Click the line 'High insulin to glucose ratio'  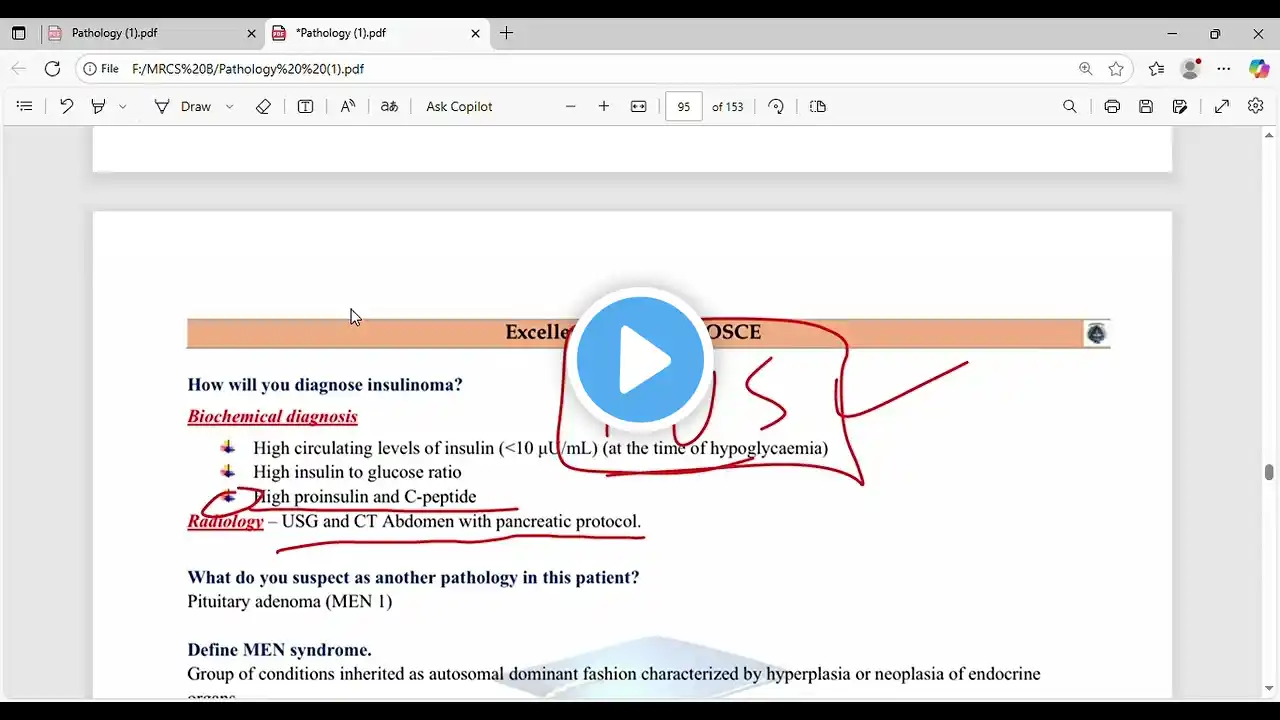357,472
